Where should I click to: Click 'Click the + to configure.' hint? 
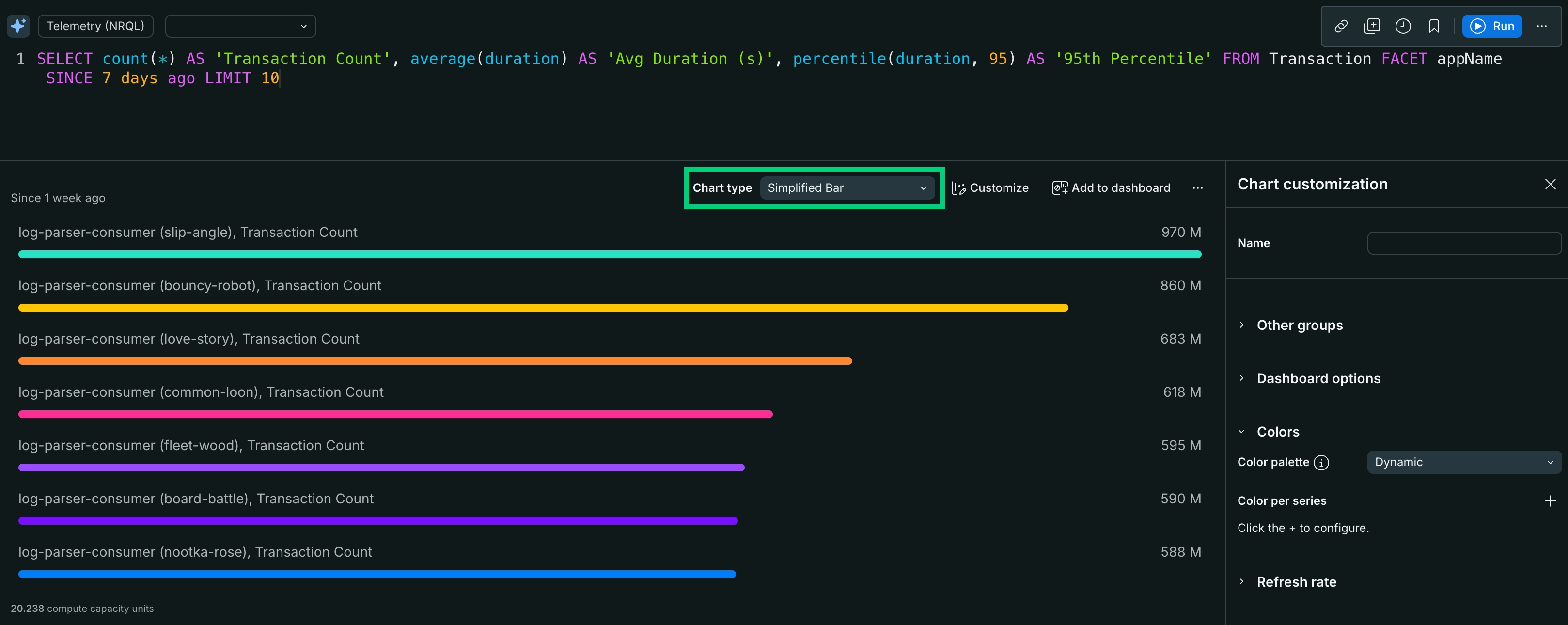pyautogui.click(x=1302, y=528)
